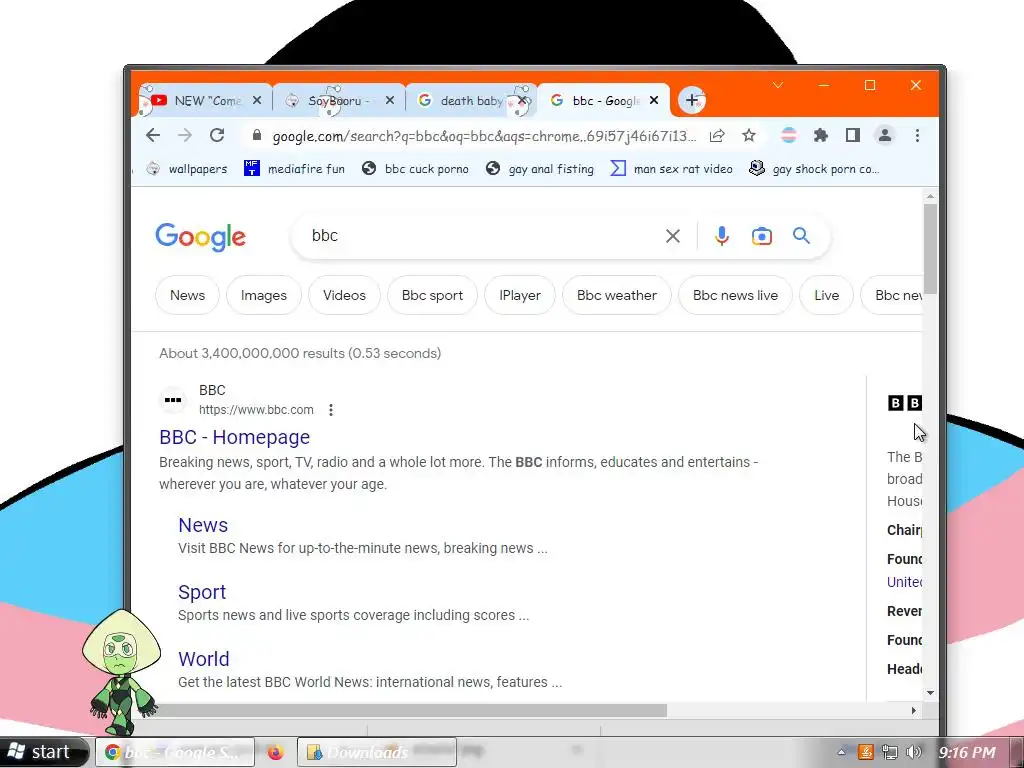Open the volume control in the tray
Image resolution: width=1024 pixels, height=768 pixels.
click(x=914, y=752)
